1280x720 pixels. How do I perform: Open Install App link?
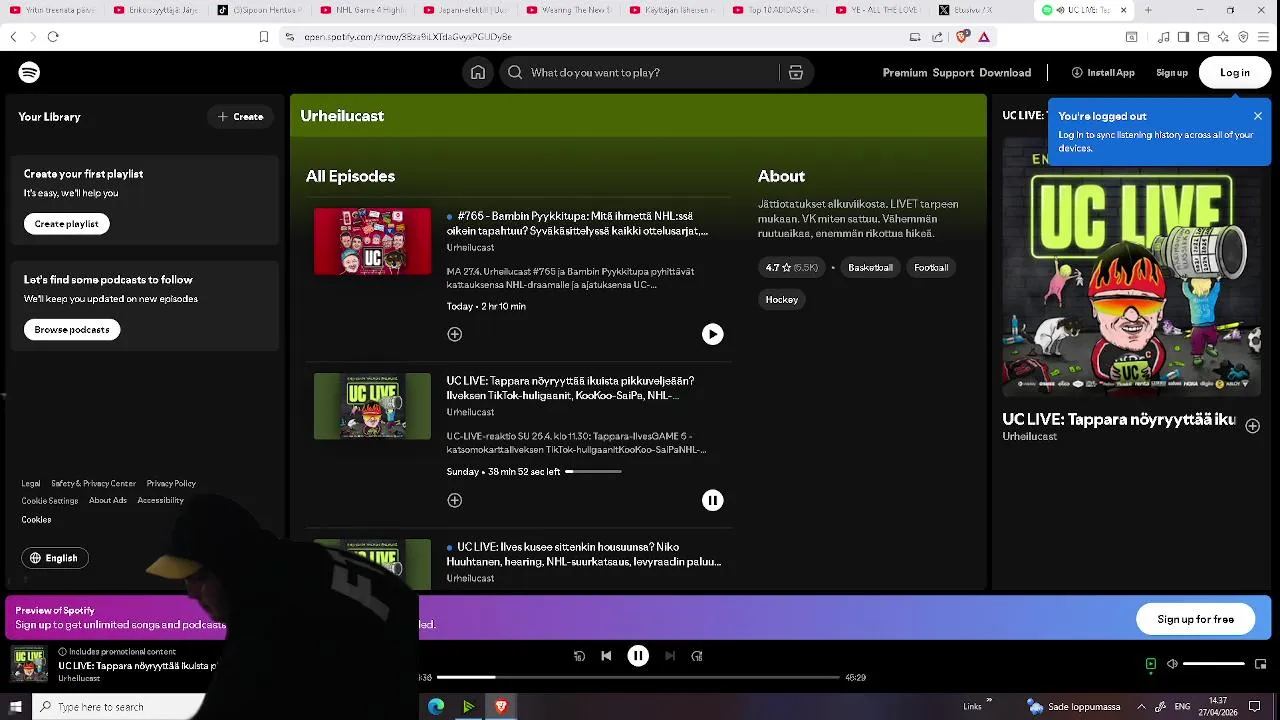(x=1103, y=73)
